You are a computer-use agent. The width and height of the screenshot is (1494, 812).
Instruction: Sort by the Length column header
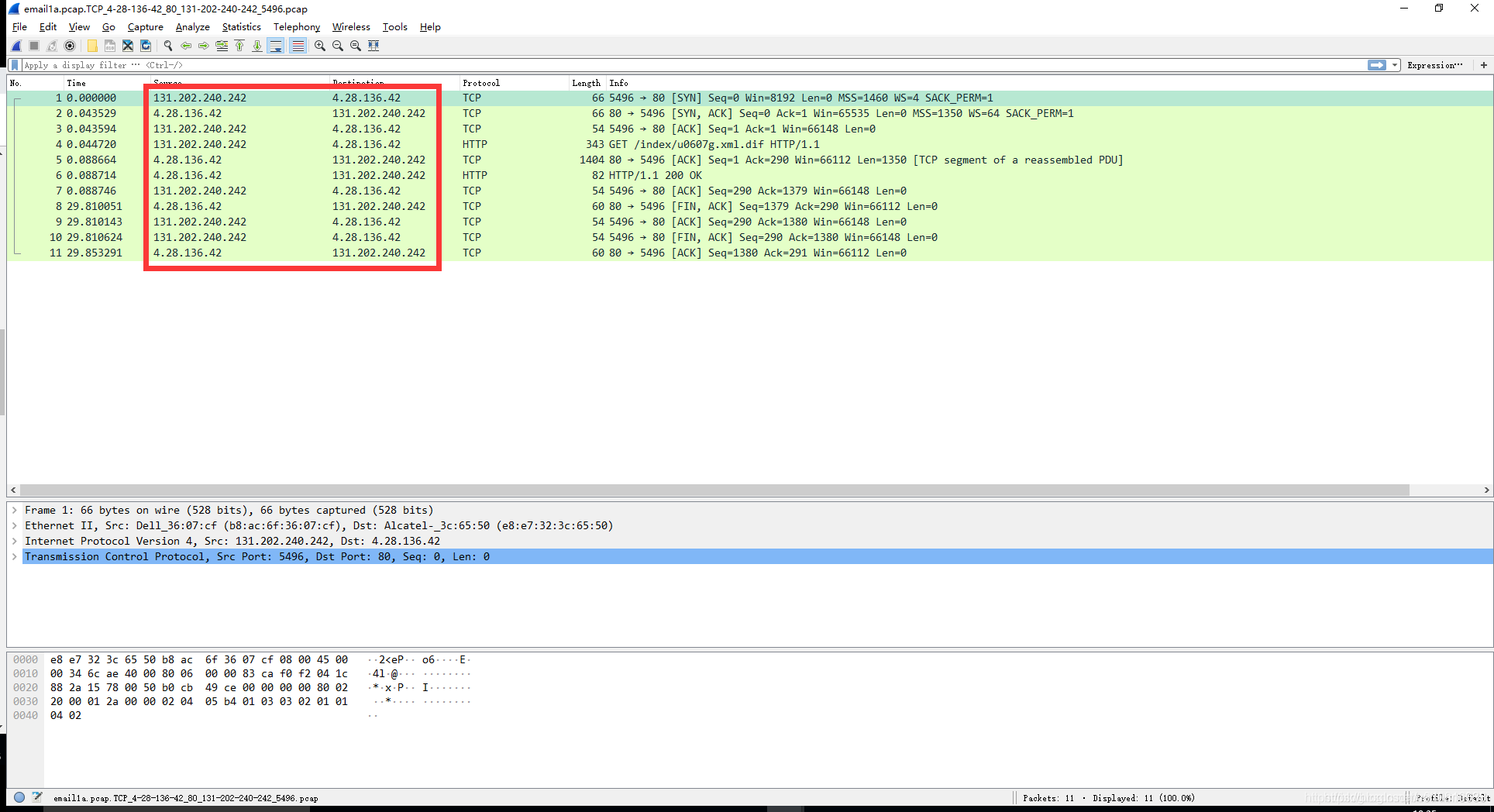tap(587, 83)
